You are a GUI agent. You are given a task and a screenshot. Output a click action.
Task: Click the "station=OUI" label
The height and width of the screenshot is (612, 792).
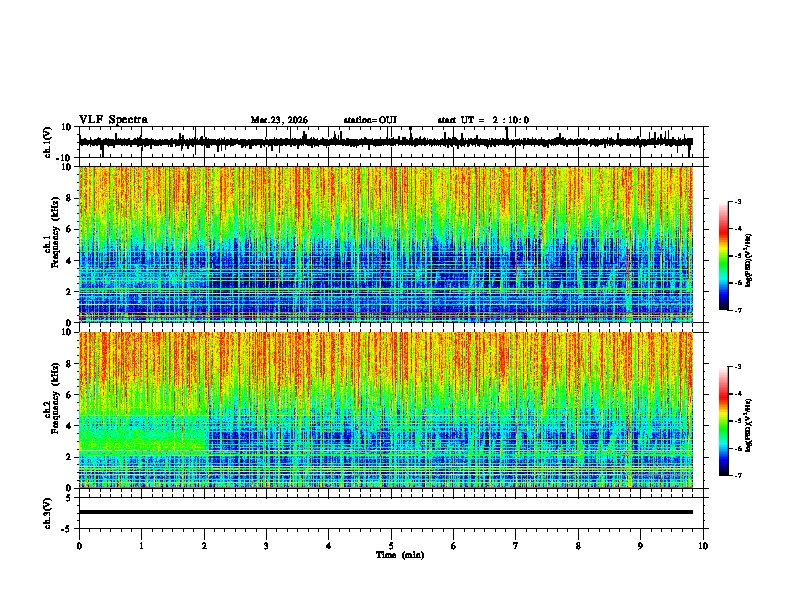coord(370,120)
